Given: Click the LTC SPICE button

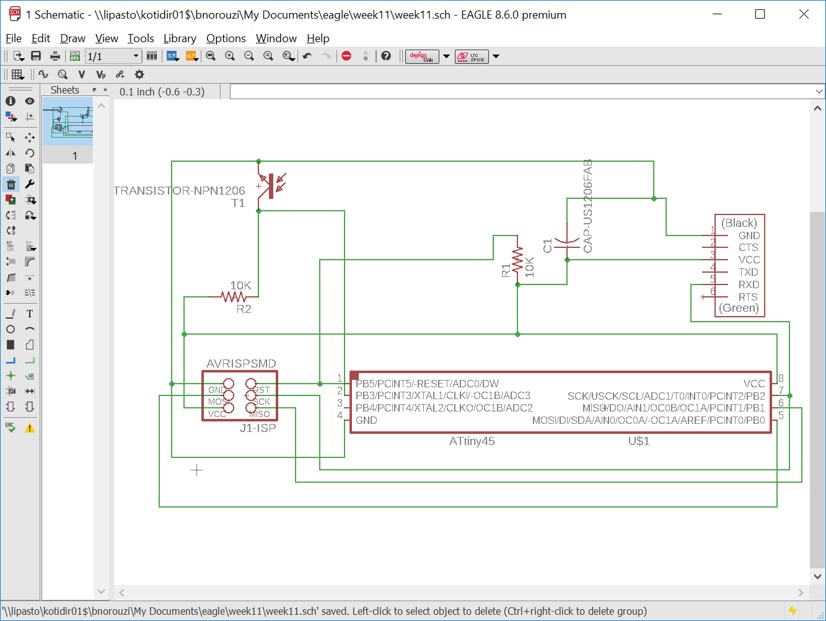Looking at the screenshot, I should pos(471,56).
